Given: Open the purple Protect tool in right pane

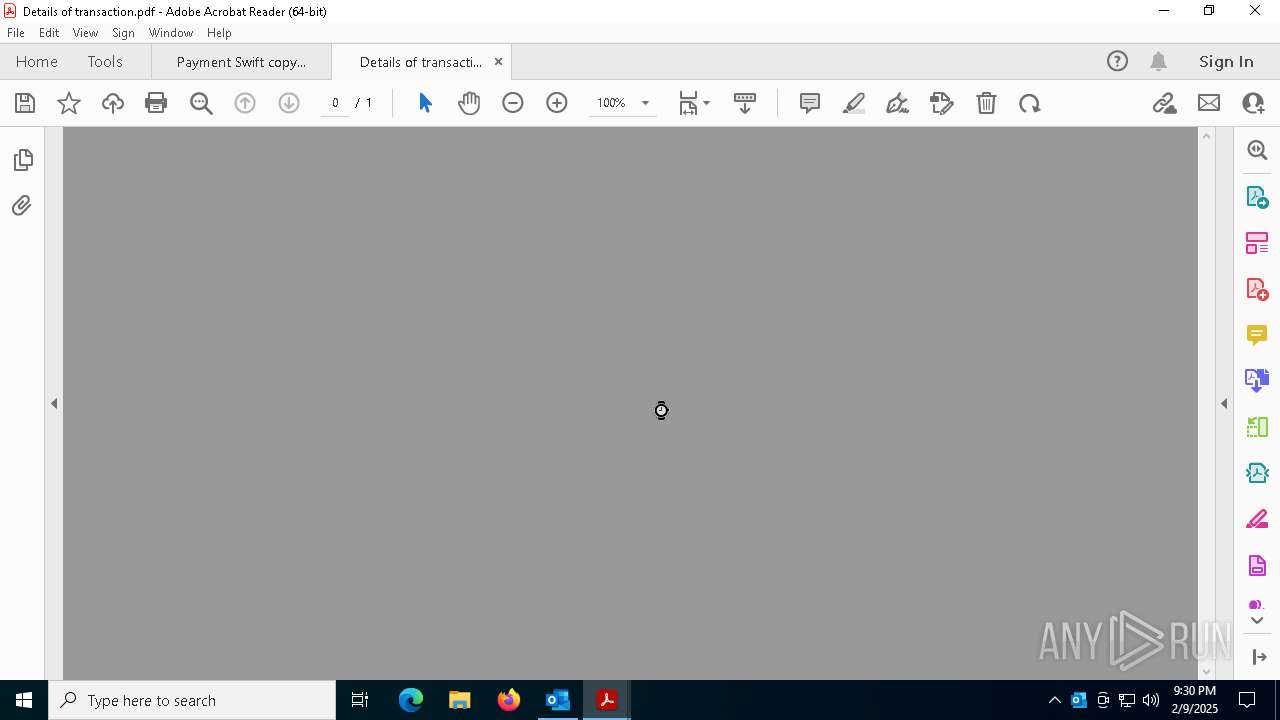Looking at the screenshot, I should [x=1257, y=566].
